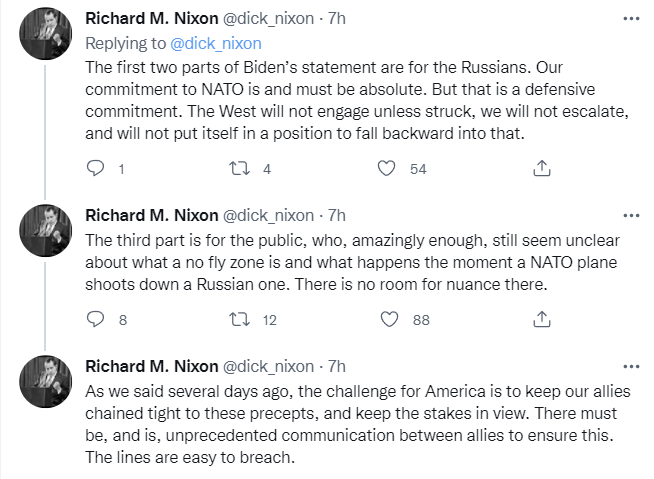Image resolution: width=654 pixels, height=479 pixels.
Task: Reply to the no fly zone tweet
Action: (96, 320)
